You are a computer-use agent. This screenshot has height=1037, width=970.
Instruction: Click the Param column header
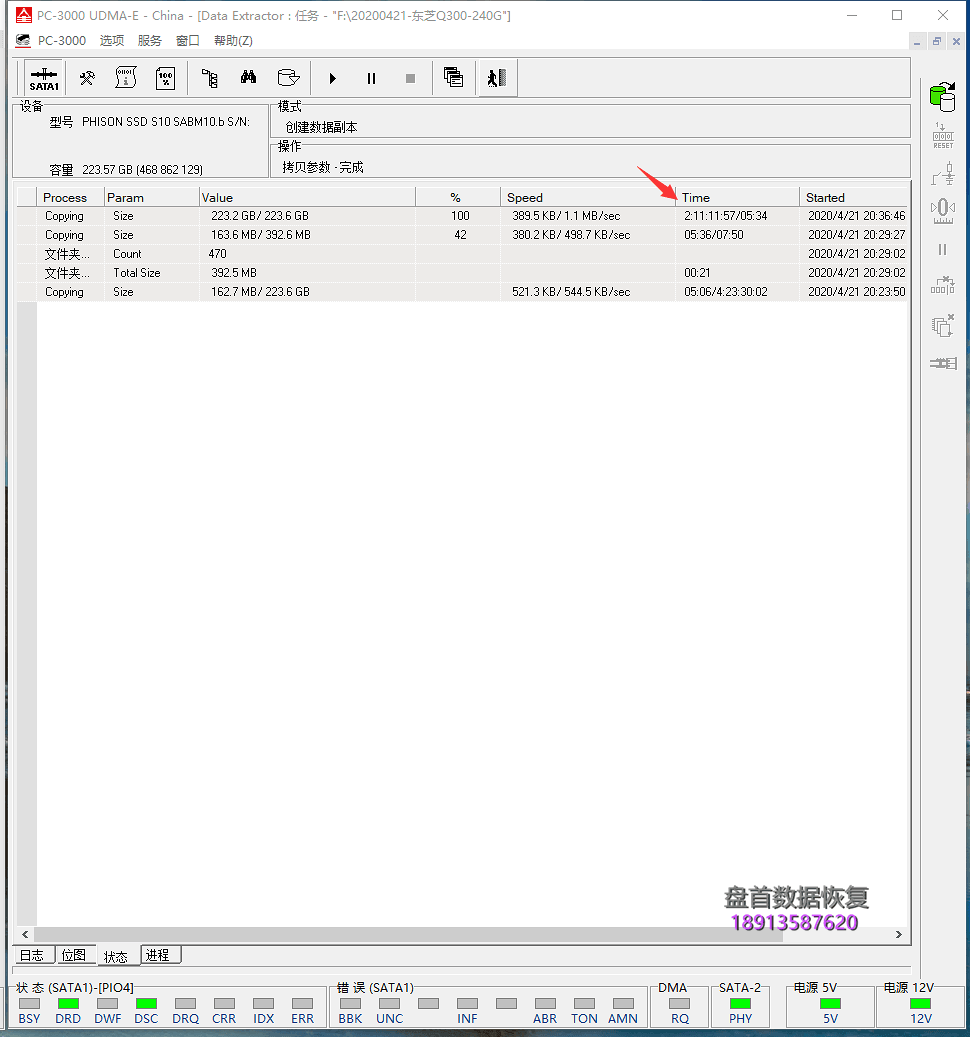pyautogui.click(x=151, y=197)
